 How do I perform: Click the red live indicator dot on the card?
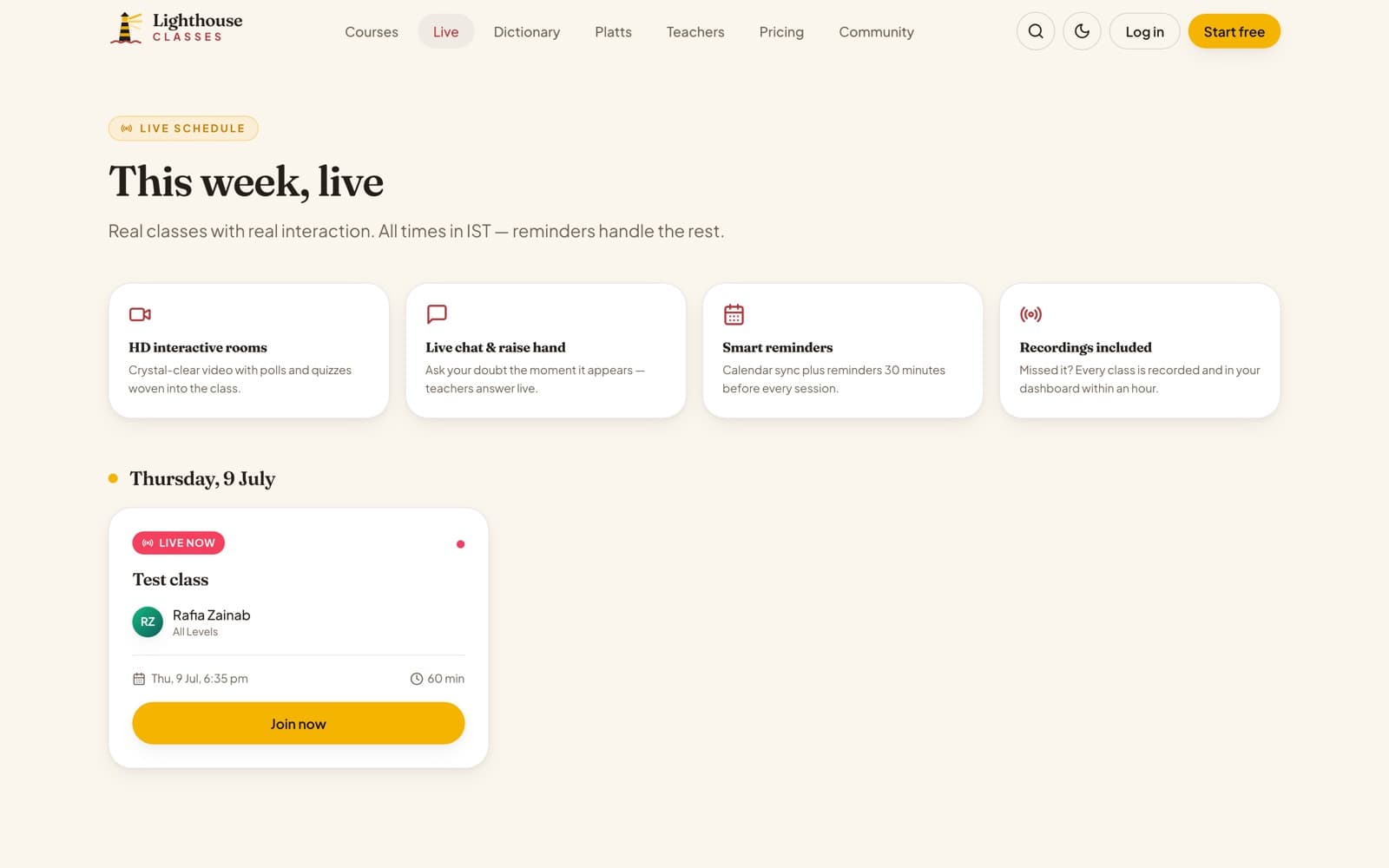pyautogui.click(x=460, y=544)
